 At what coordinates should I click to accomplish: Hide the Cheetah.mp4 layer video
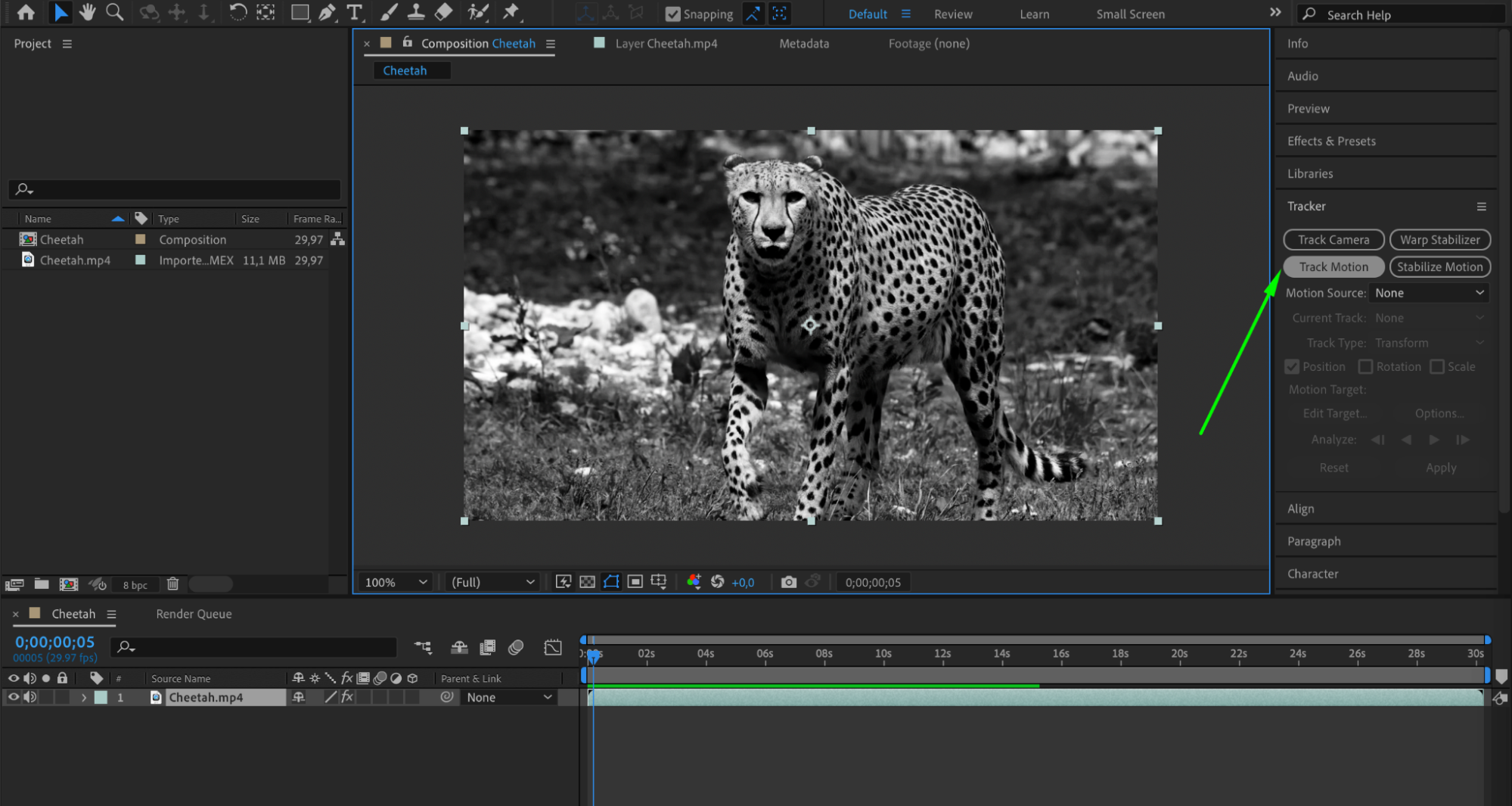[13, 697]
